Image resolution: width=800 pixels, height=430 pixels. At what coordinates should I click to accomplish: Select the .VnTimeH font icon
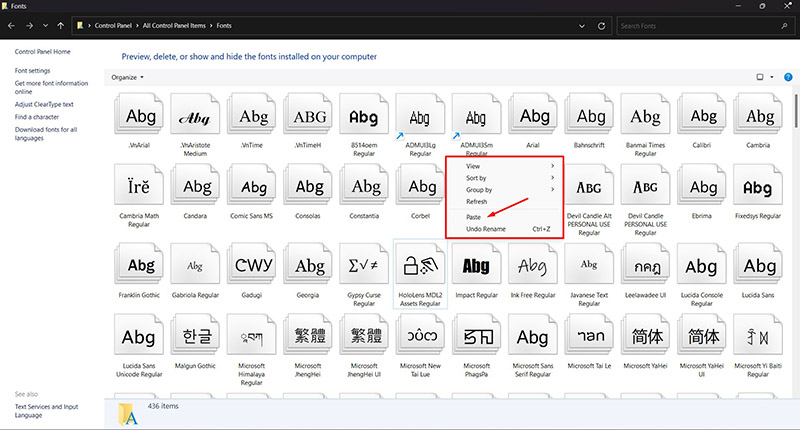[308, 114]
